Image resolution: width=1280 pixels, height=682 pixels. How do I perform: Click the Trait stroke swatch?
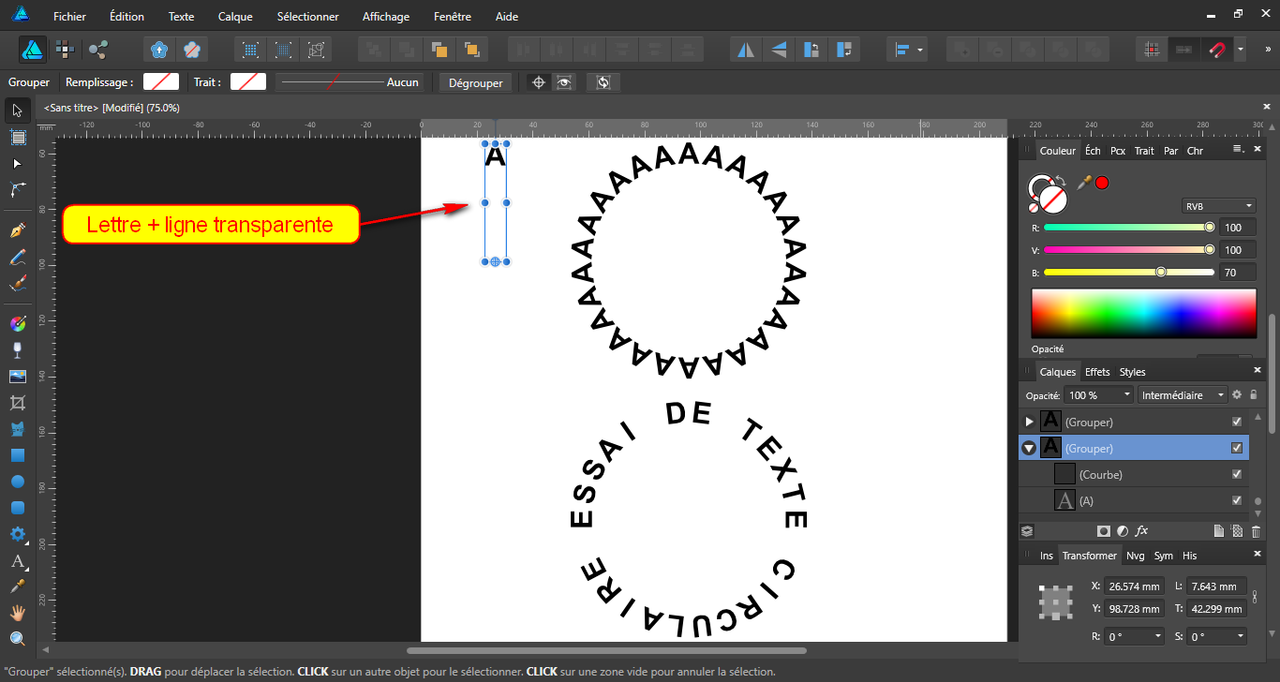pos(248,82)
